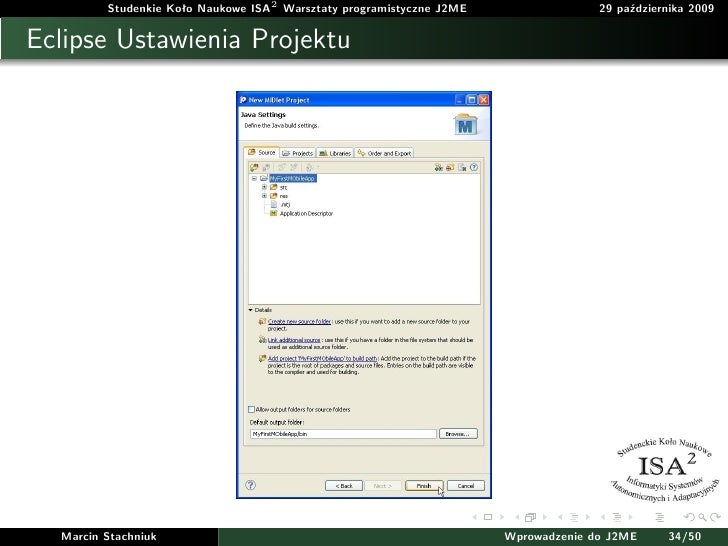Enable Allow output folders for source folders
This screenshot has width=728, height=546.
pos(251,410)
